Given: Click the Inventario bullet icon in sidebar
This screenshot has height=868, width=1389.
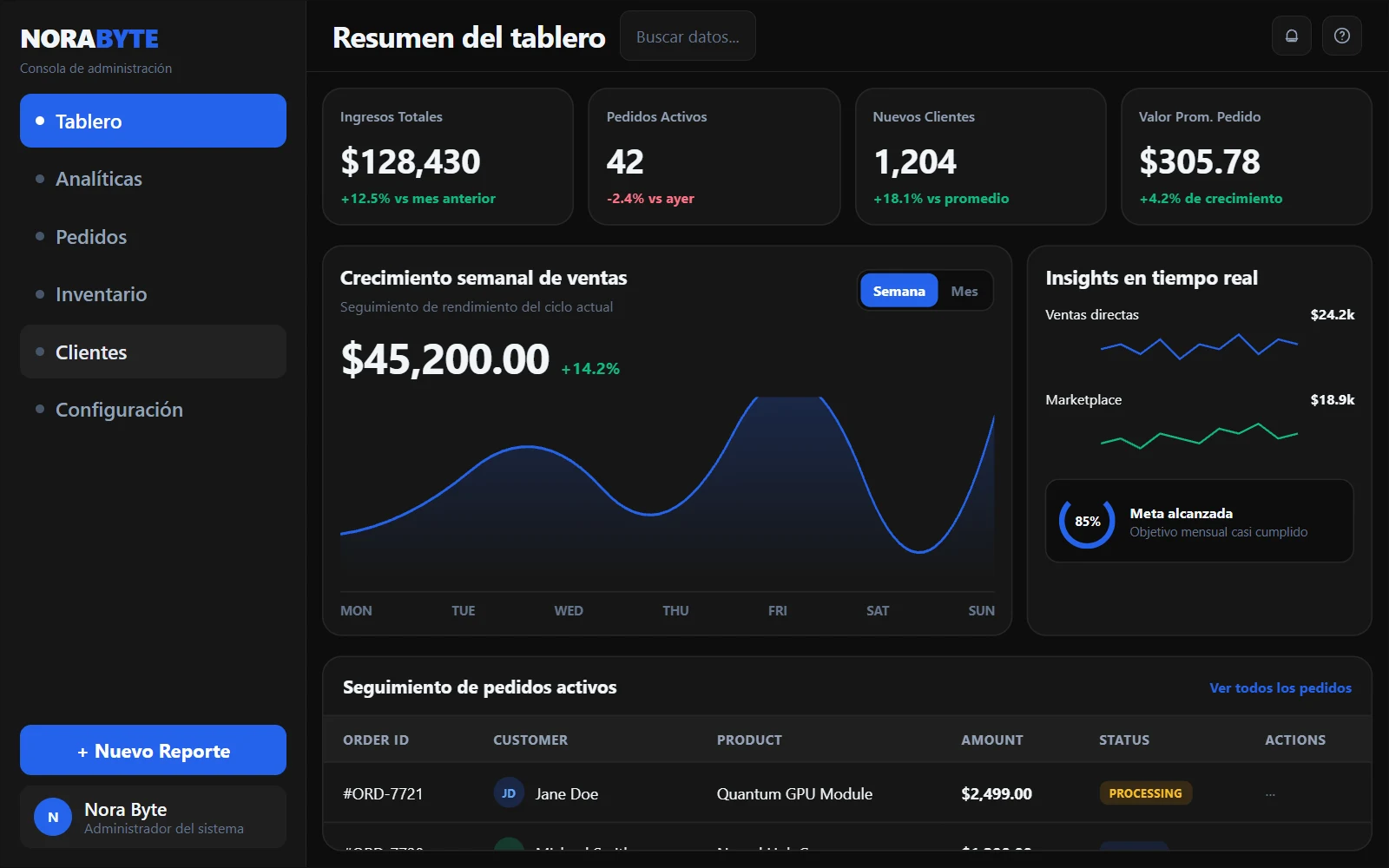Looking at the screenshot, I should [38, 294].
